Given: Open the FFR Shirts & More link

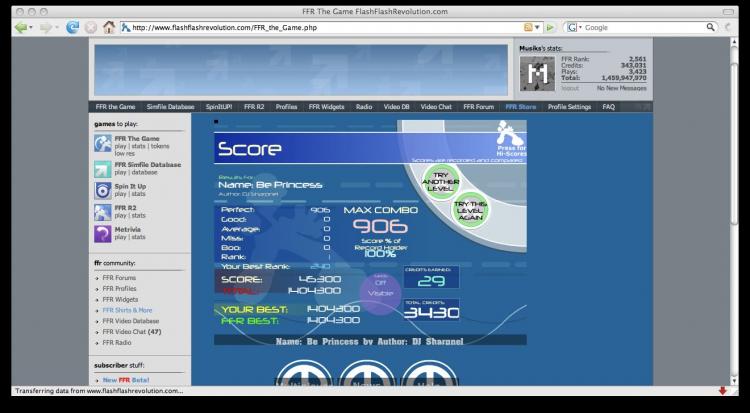Looking at the screenshot, I should tap(127, 310).
